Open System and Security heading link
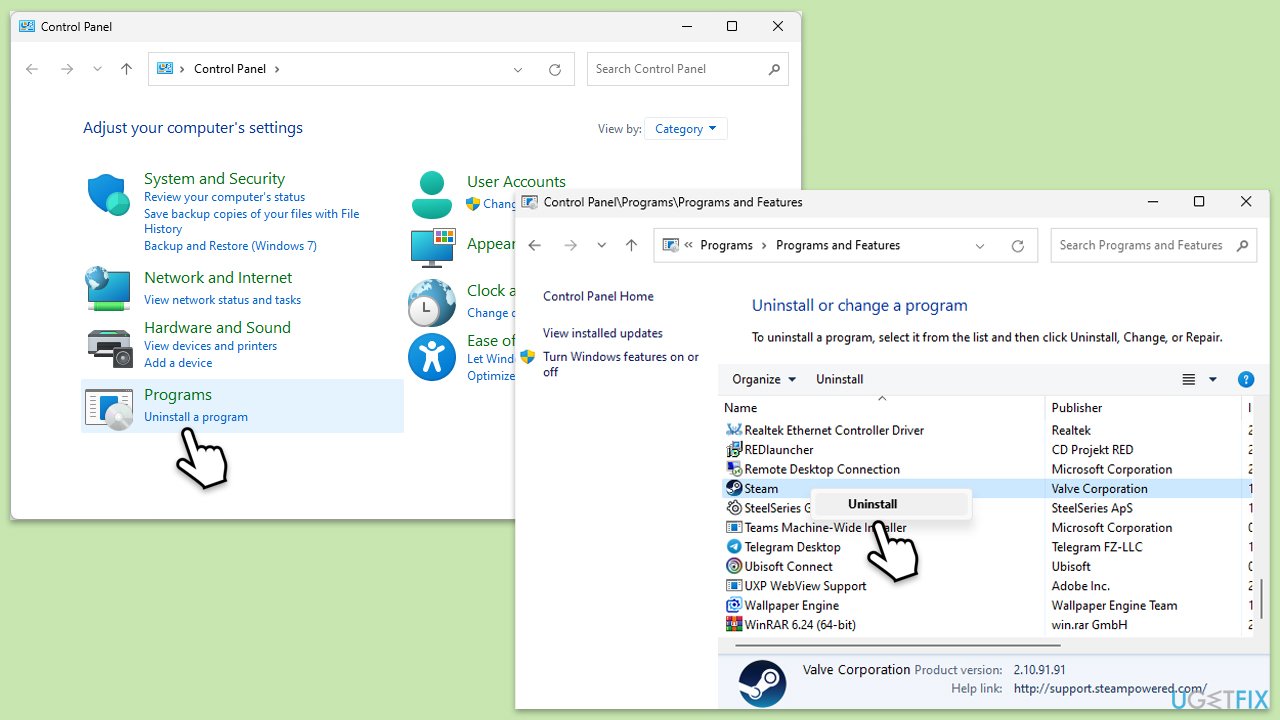The image size is (1280, 720). pos(214,179)
